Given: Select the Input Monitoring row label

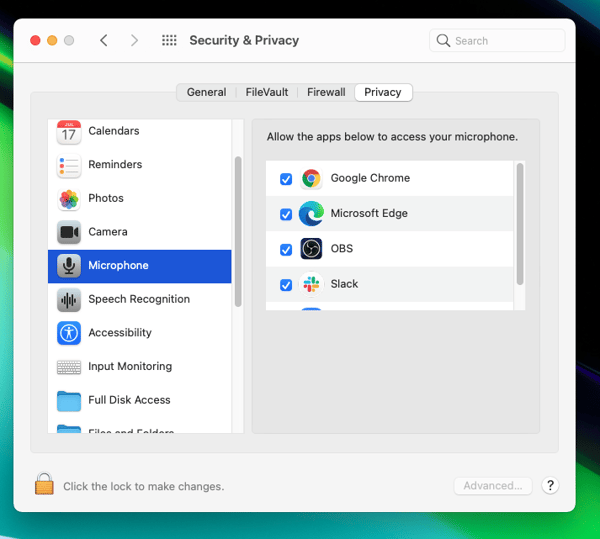Looking at the screenshot, I should click(x=130, y=366).
